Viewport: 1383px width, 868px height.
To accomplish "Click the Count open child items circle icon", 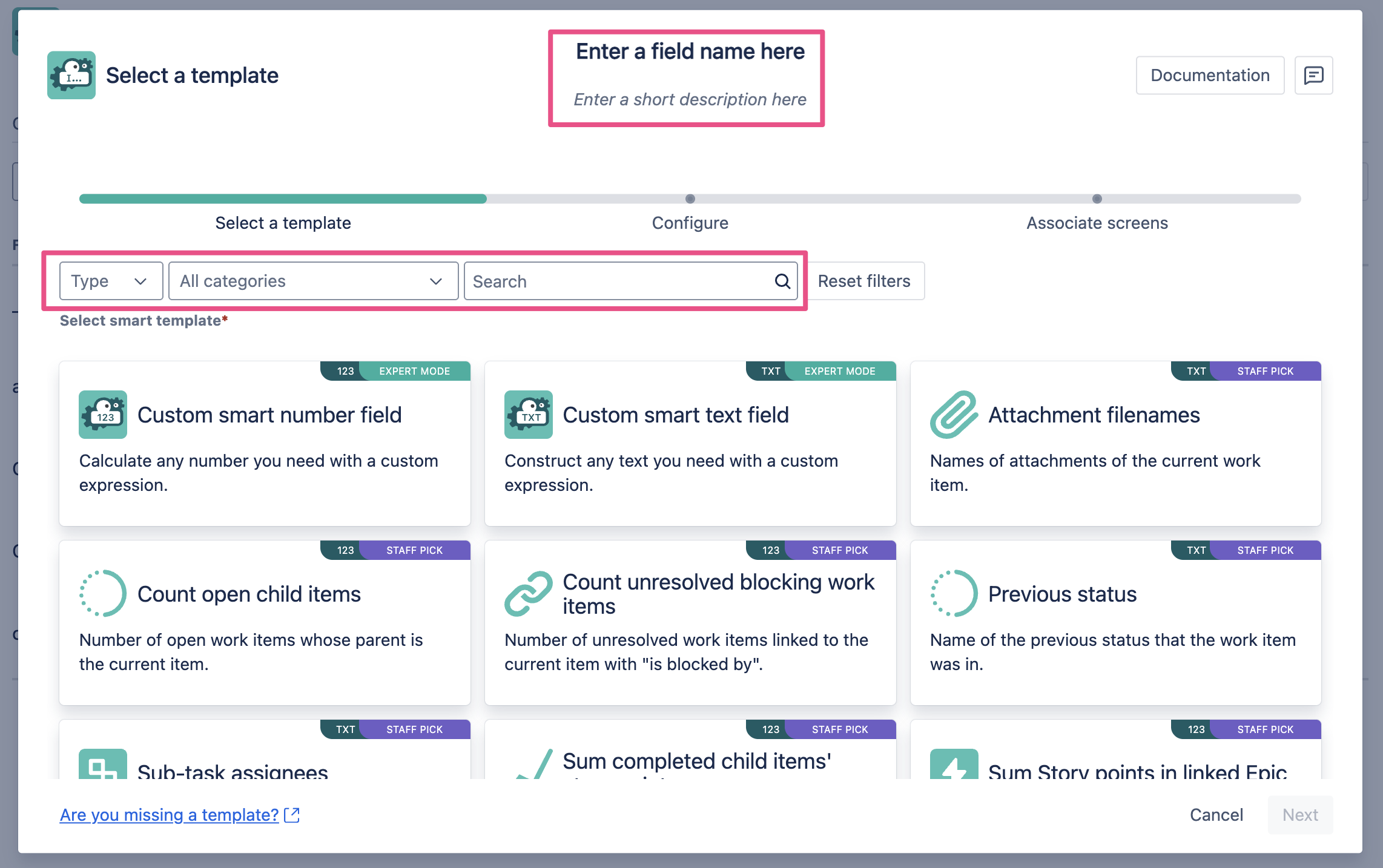I will click(x=103, y=593).
